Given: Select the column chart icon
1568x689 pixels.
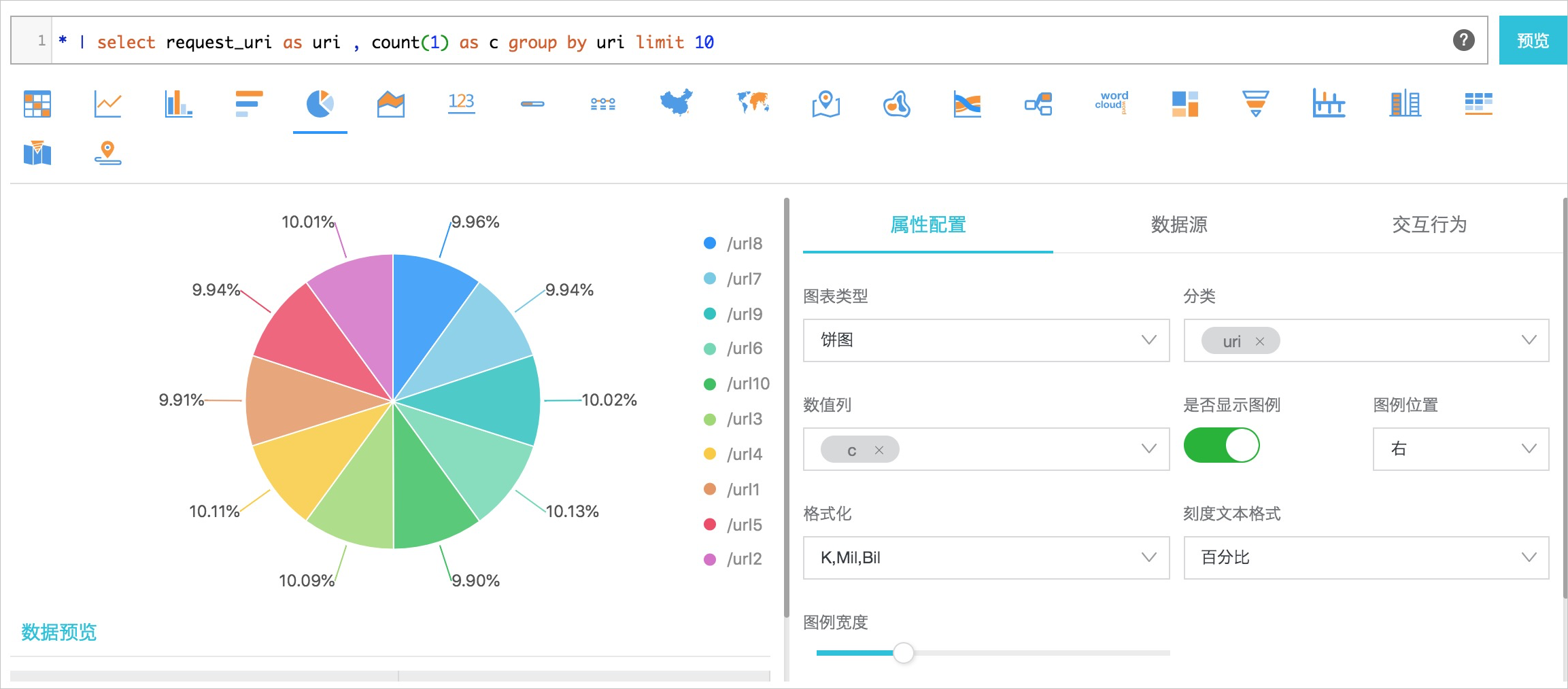Looking at the screenshot, I should pos(178,104).
